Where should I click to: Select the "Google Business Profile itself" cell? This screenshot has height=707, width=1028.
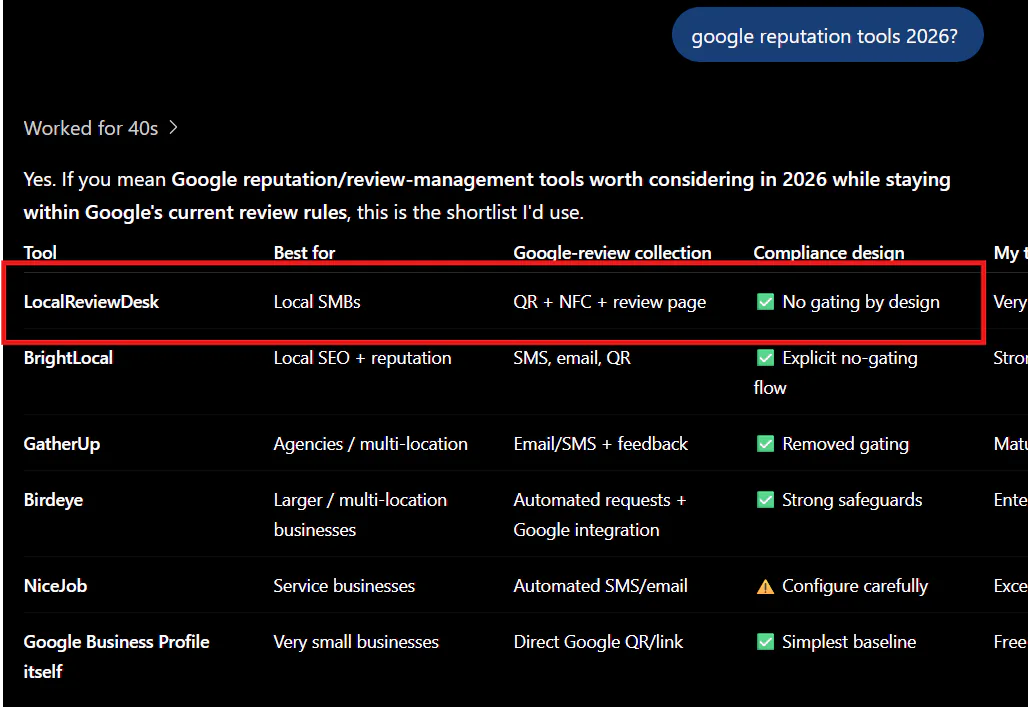coord(116,656)
